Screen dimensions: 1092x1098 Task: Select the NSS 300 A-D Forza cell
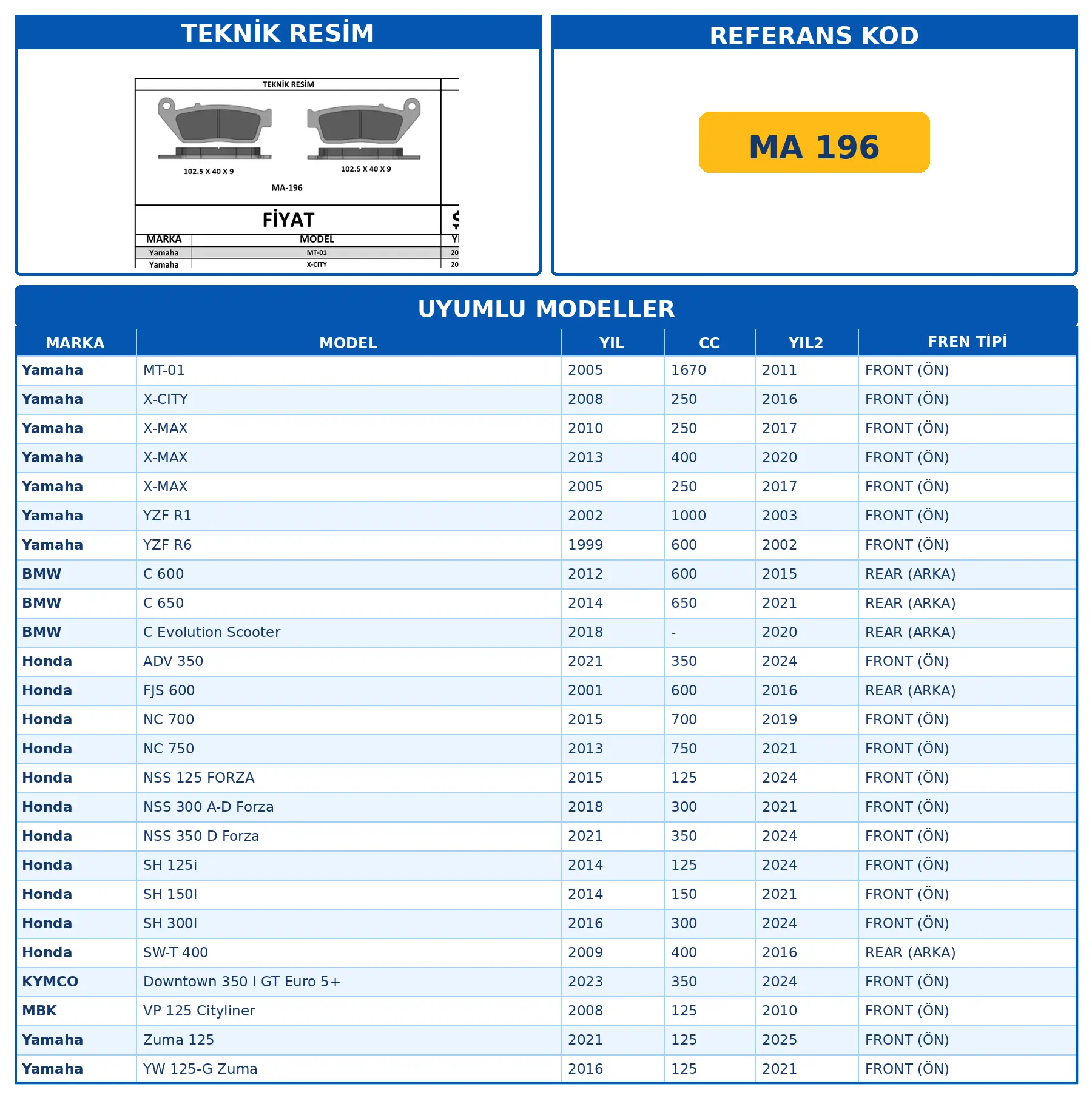[349, 807]
